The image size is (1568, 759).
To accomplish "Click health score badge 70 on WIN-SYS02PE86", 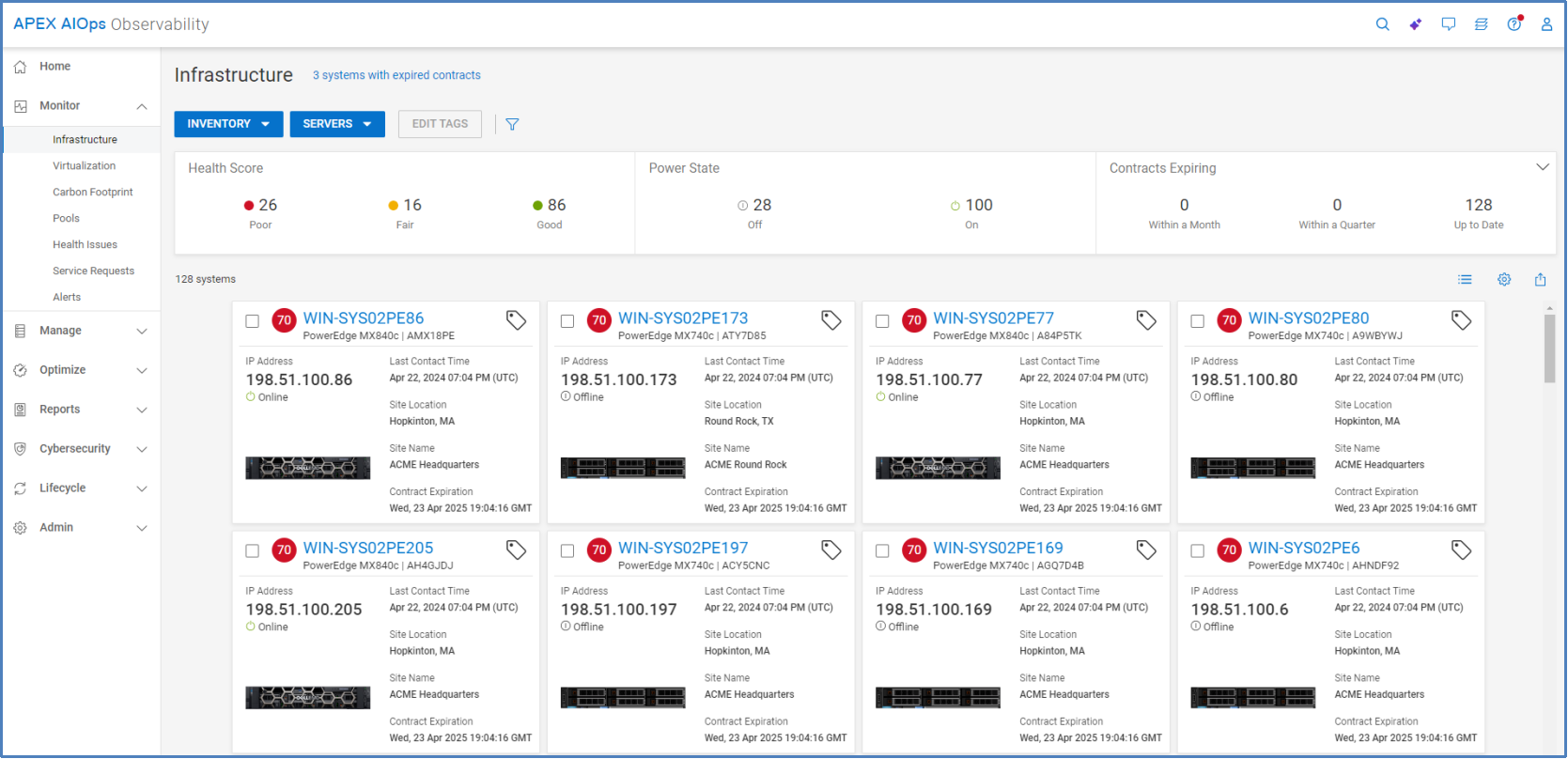I will [x=284, y=320].
